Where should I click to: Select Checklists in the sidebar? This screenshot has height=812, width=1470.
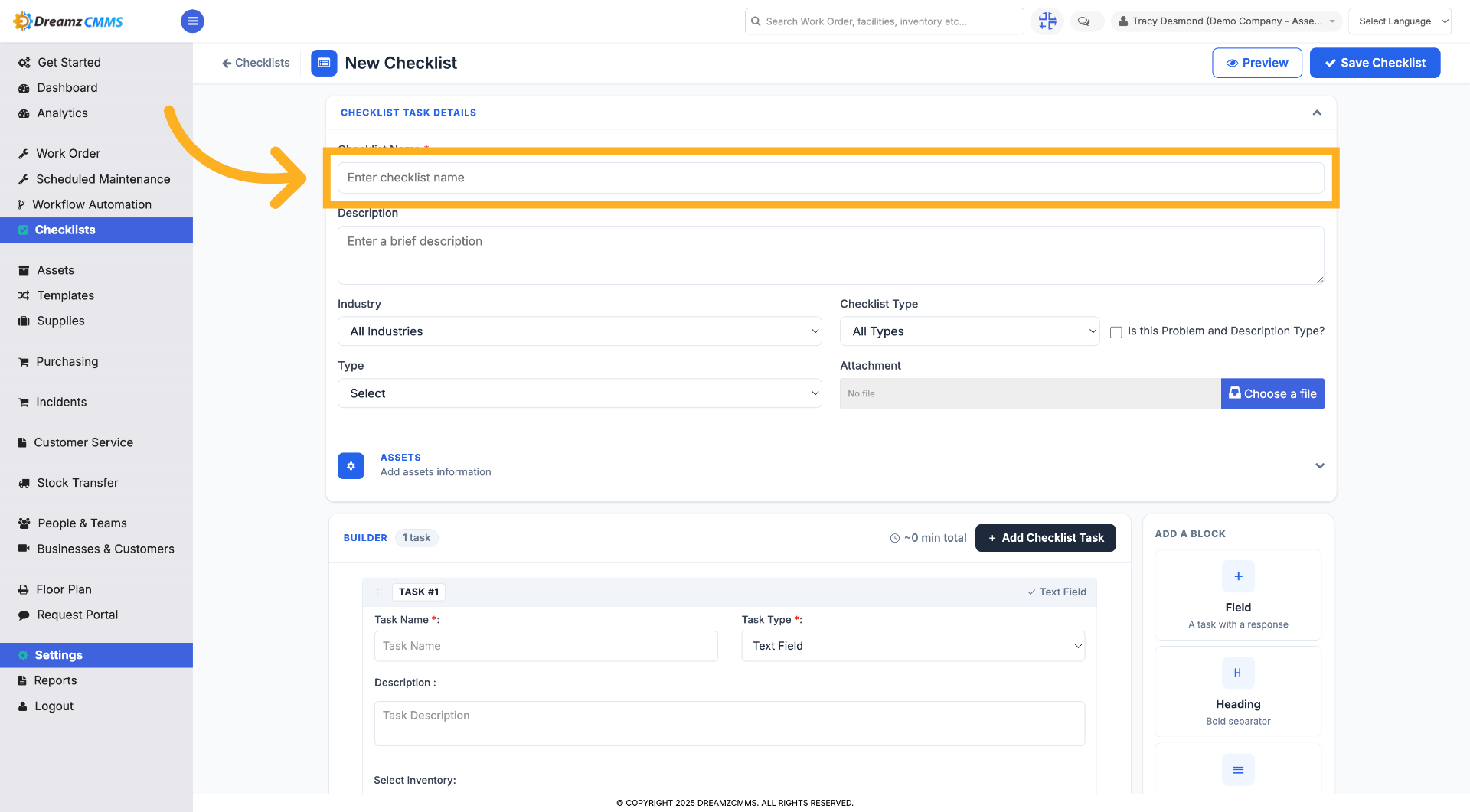coord(96,230)
